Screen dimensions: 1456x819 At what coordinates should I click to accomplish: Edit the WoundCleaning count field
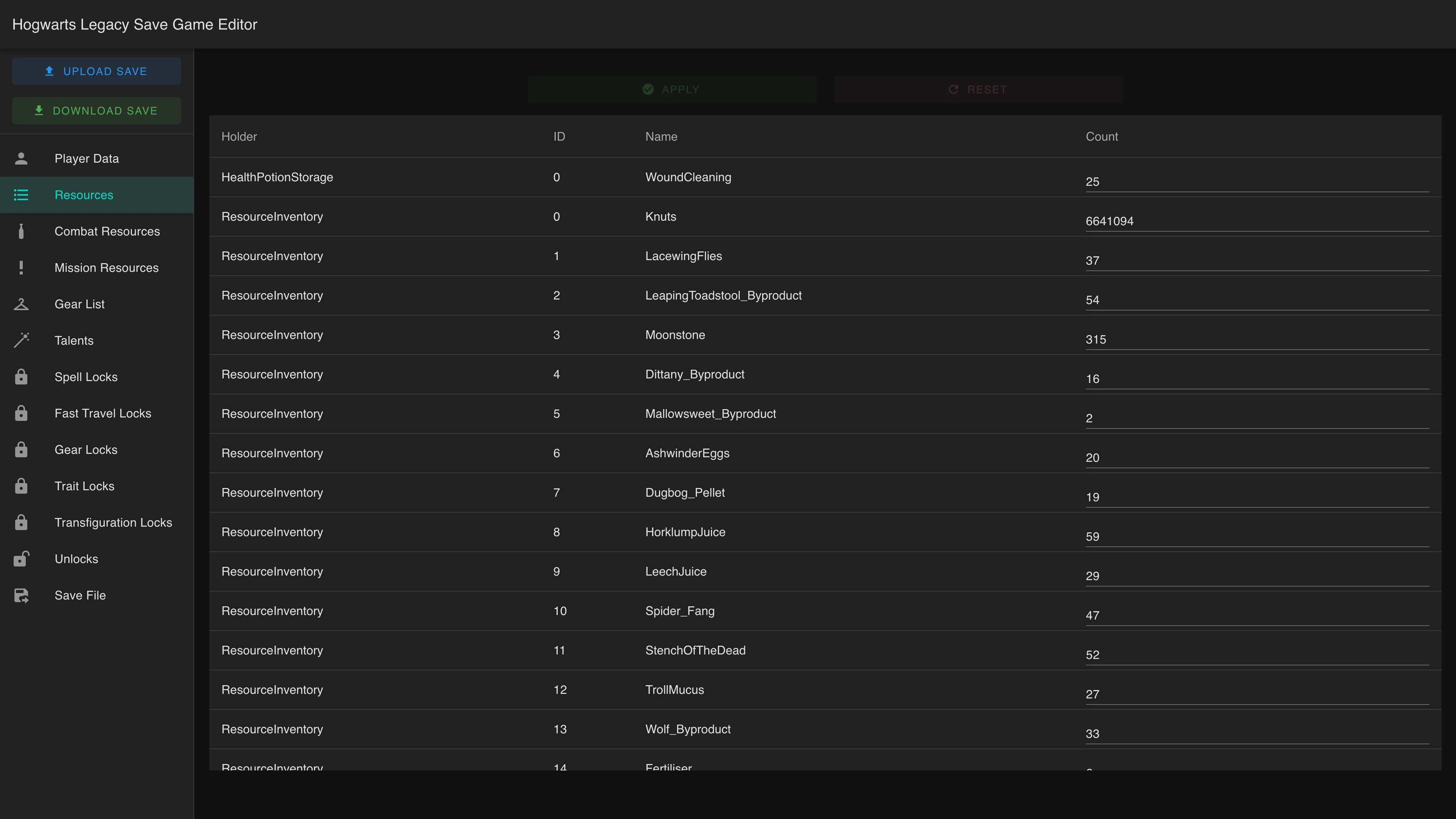point(1257,182)
